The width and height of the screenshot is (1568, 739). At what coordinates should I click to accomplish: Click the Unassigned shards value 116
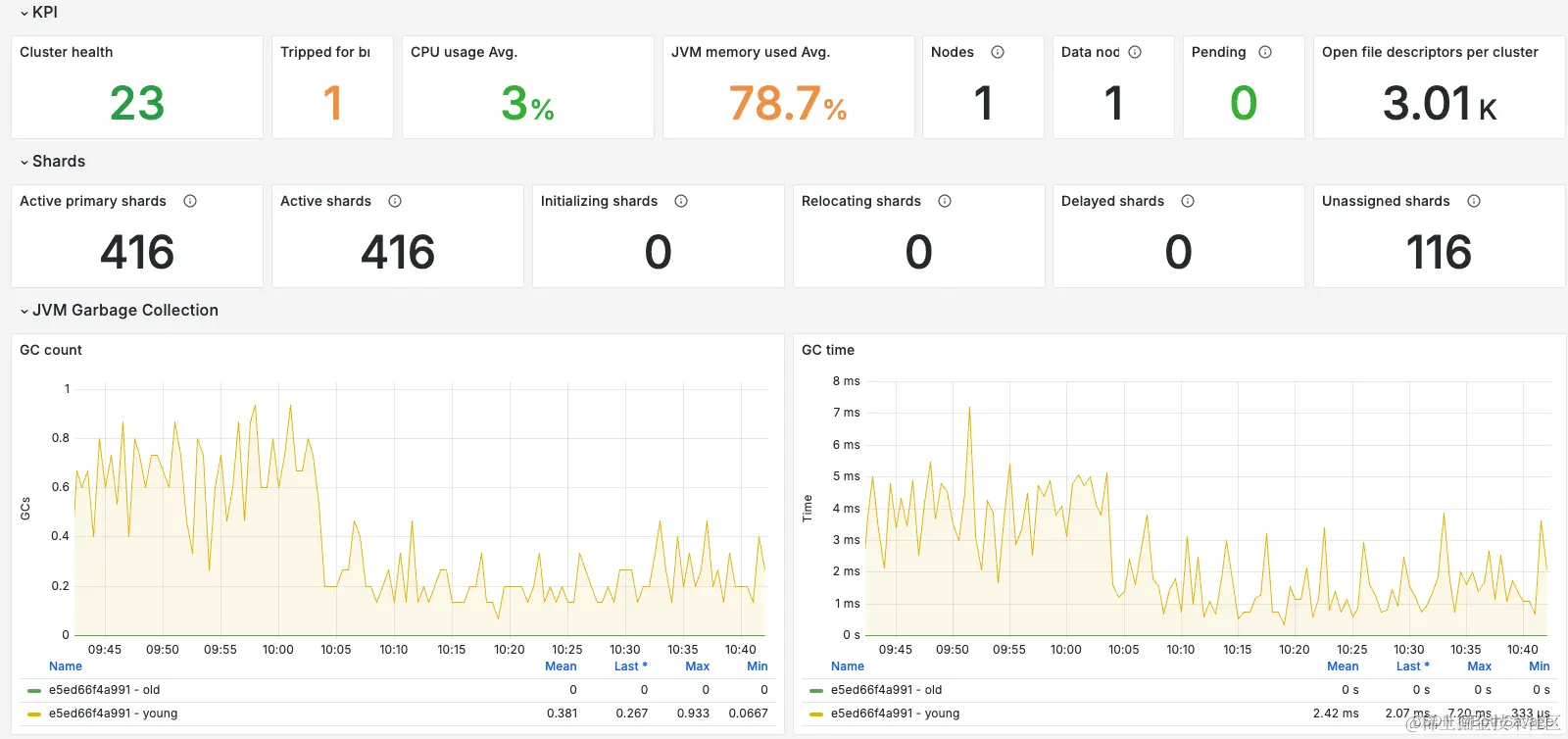click(1439, 252)
